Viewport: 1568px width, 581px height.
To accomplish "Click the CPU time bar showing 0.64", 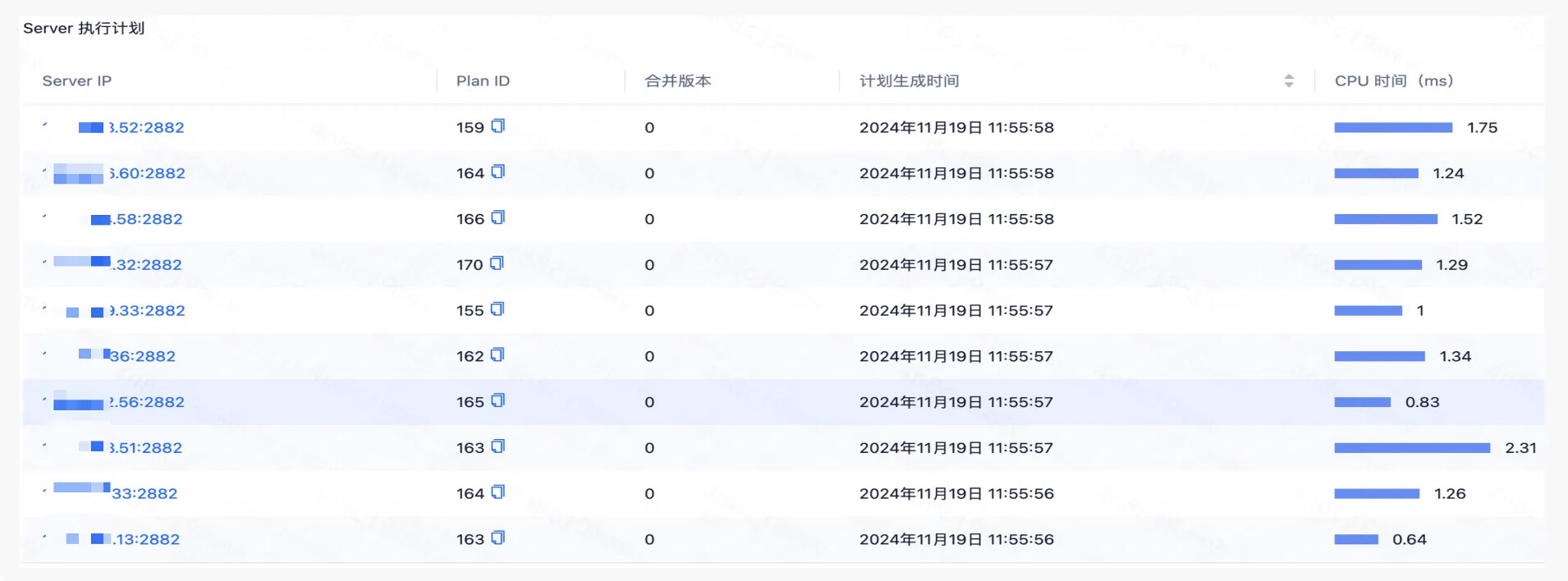I will point(1355,539).
